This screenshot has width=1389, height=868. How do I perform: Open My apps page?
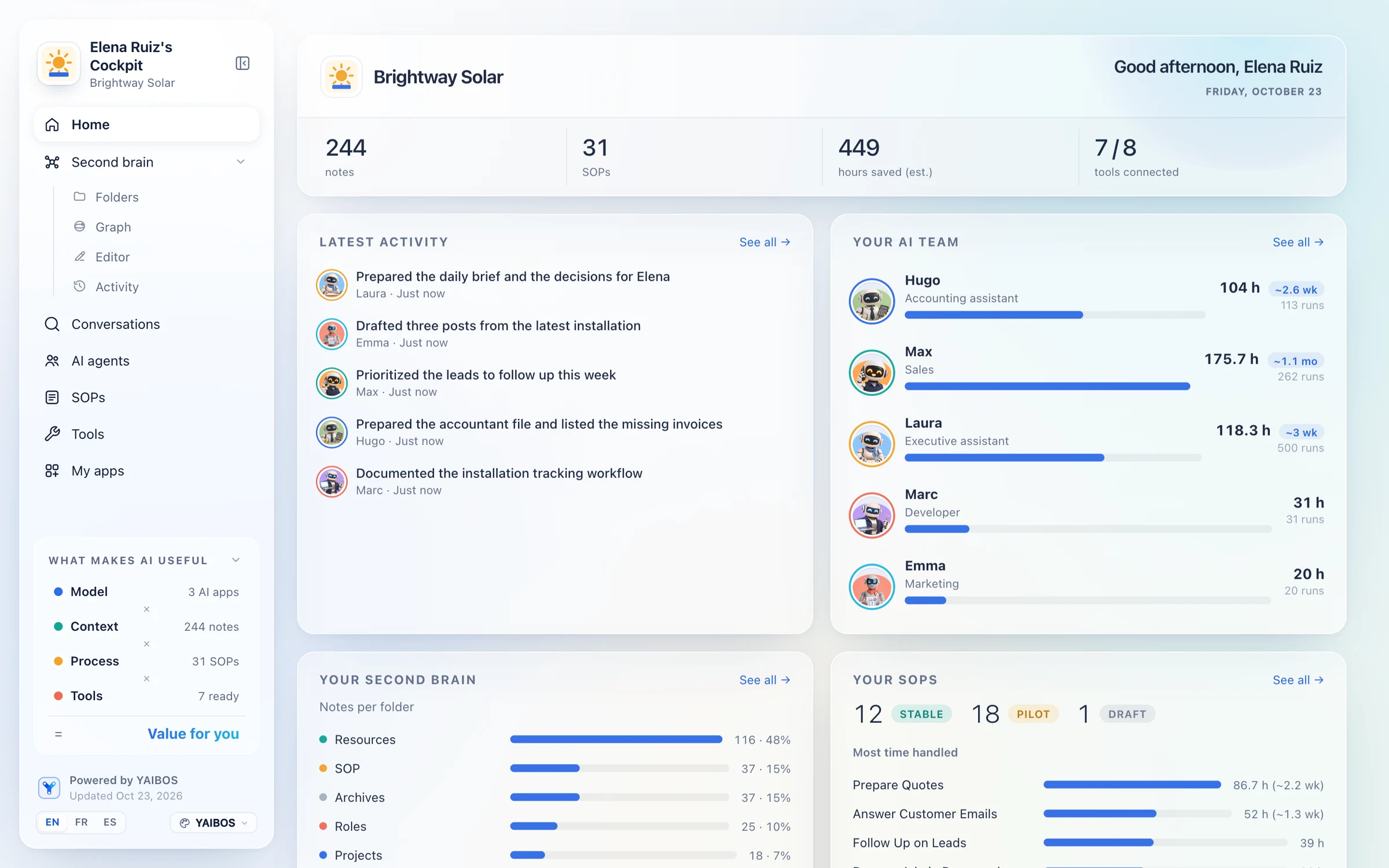pyautogui.click(x=98, y=471)
